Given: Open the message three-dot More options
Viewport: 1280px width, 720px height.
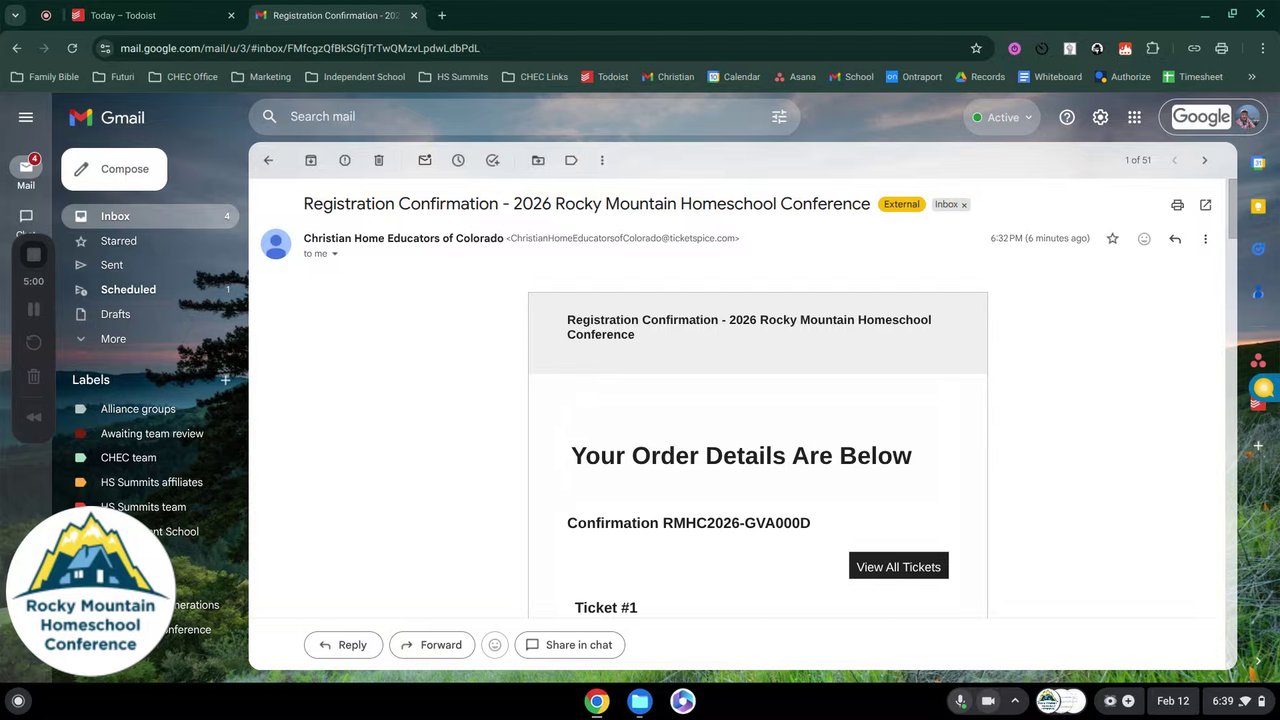Looking at the screenshot, I should [x=1205, y=239].
